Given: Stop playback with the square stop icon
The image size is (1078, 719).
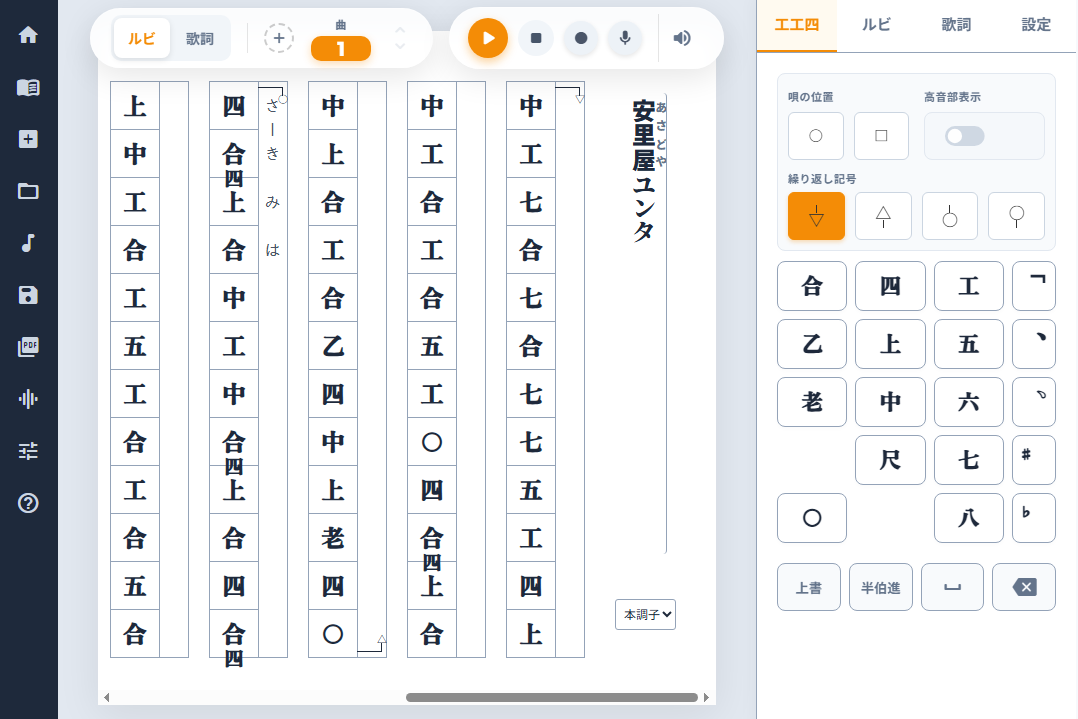Looking at the screenshot, I should [x=536, y=38].
